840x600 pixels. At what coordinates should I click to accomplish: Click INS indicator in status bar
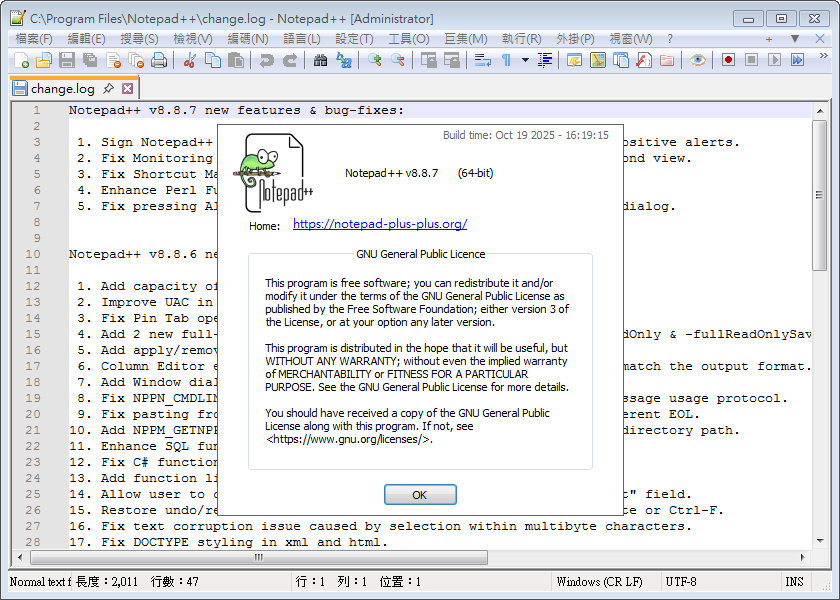point(794,582)
